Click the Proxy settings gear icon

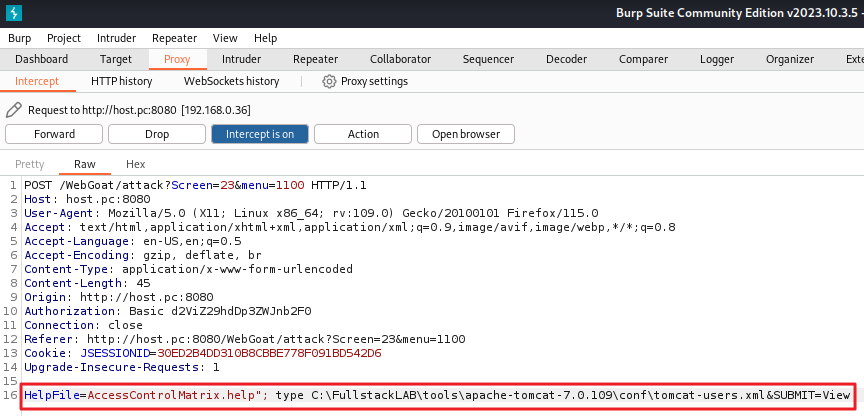tap(329, 82)
